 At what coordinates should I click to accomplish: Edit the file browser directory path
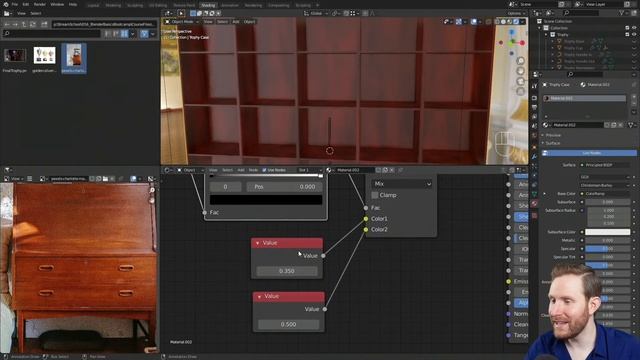click(104, 24)
